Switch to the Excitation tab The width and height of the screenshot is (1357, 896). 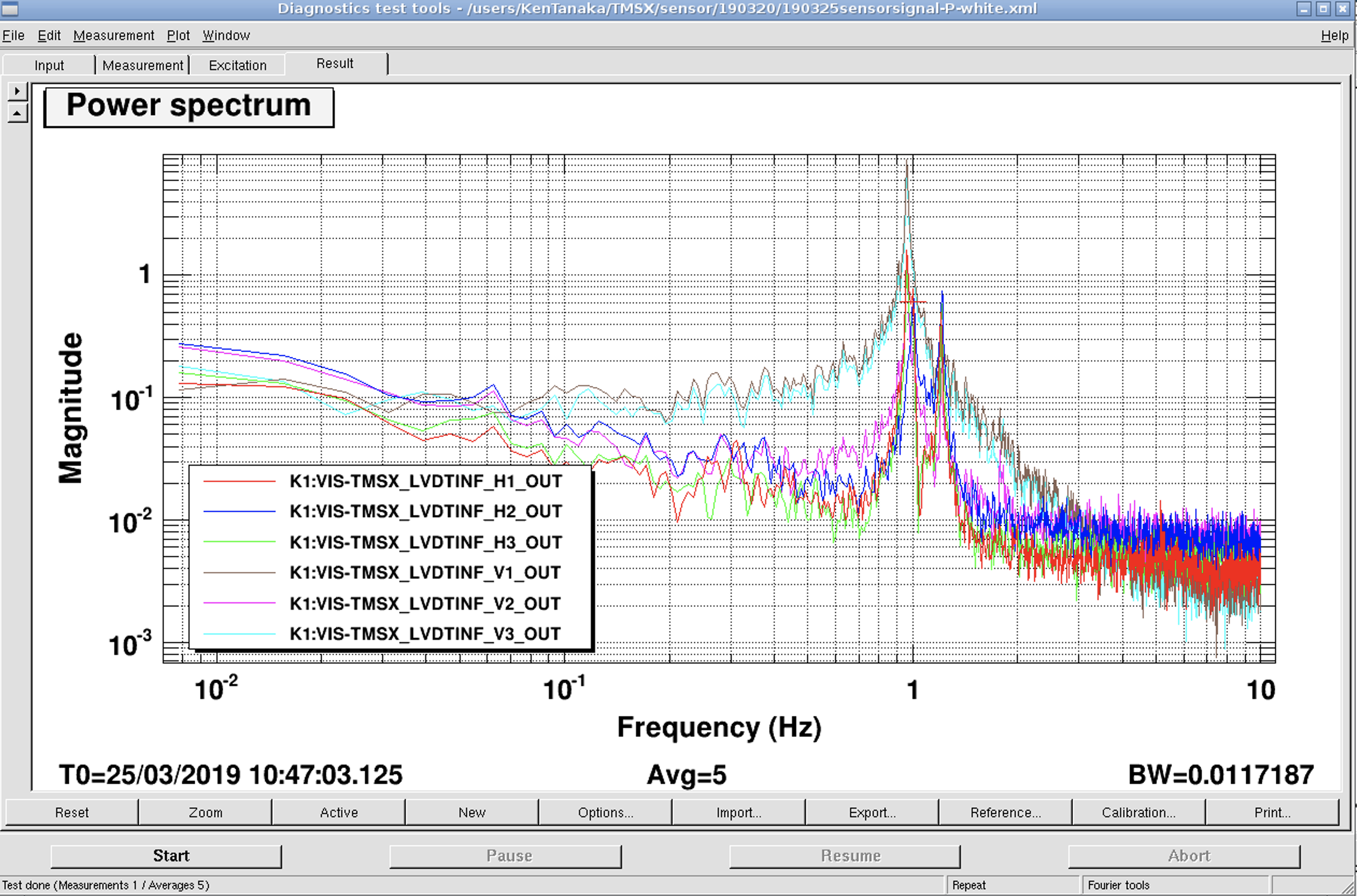238,65
